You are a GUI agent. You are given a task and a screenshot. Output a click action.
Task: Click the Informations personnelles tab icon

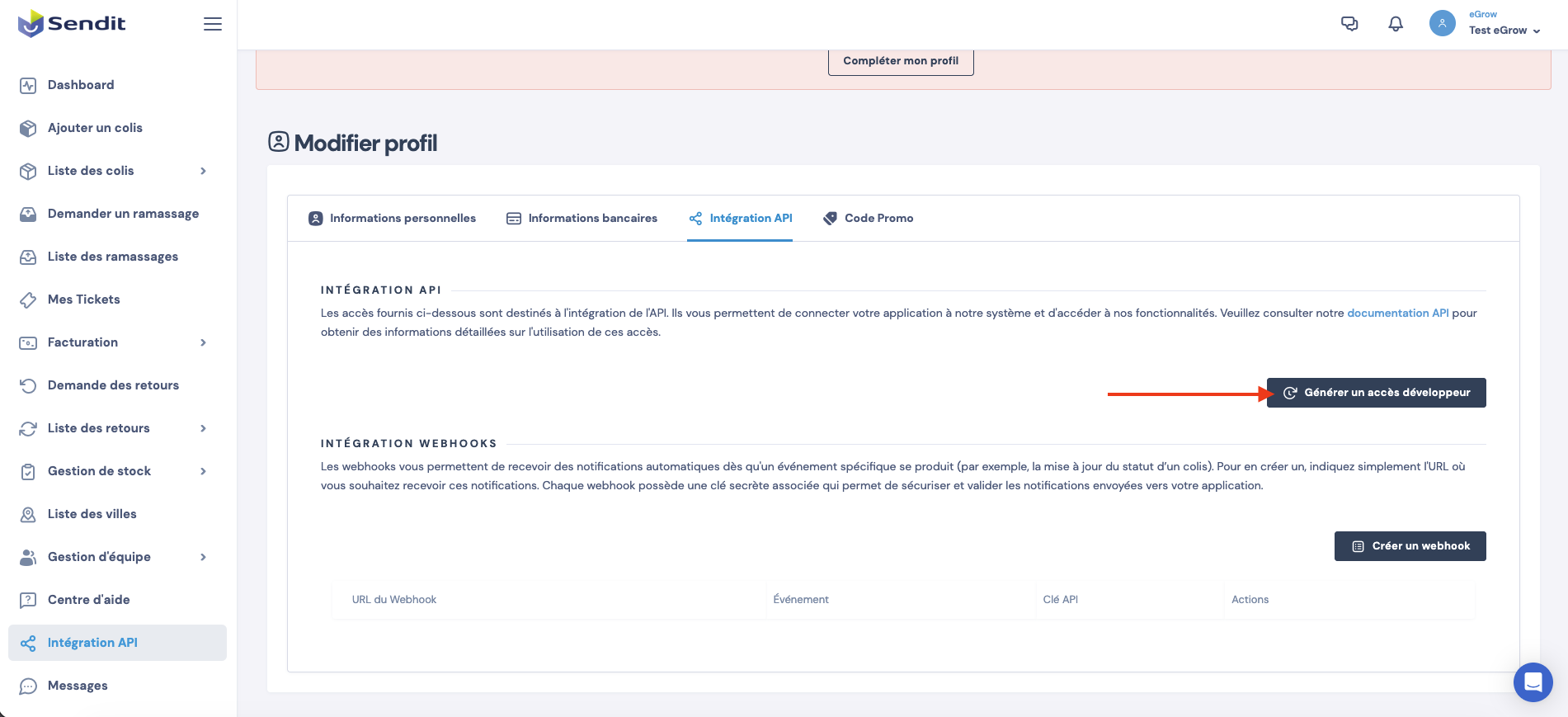315,219
